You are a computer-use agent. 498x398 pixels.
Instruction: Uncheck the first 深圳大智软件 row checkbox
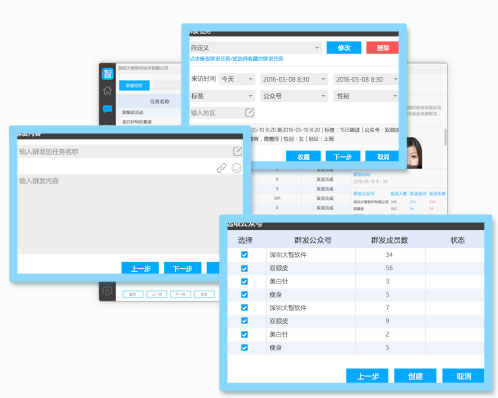[x=244, y=255]
